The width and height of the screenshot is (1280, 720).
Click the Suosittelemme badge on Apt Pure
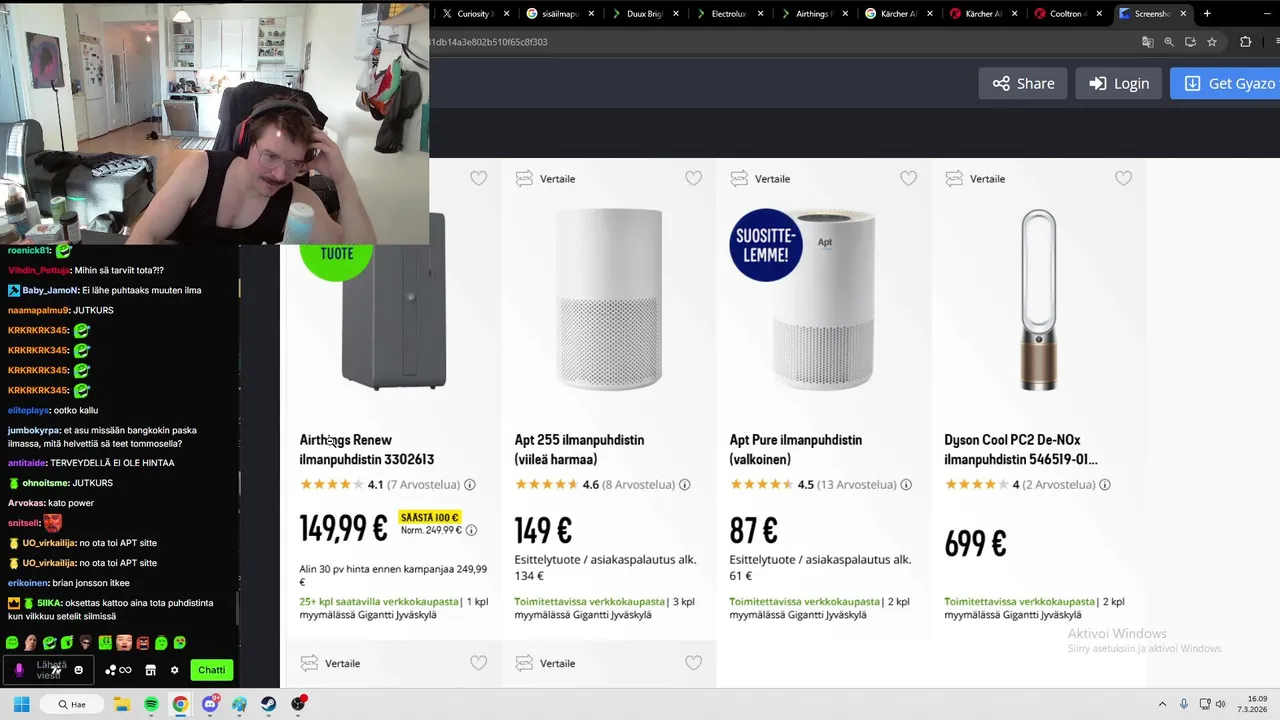(x=766, y=245)
